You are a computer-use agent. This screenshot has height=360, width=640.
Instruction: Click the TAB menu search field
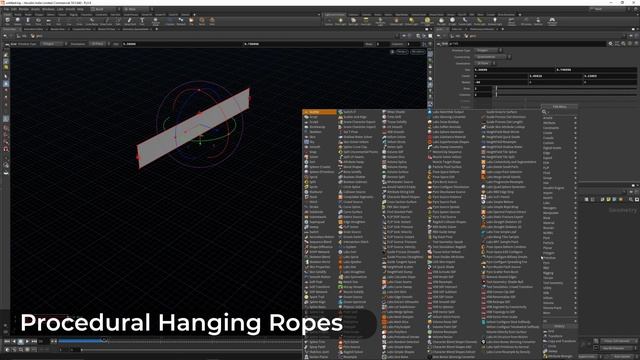[559, 112]
